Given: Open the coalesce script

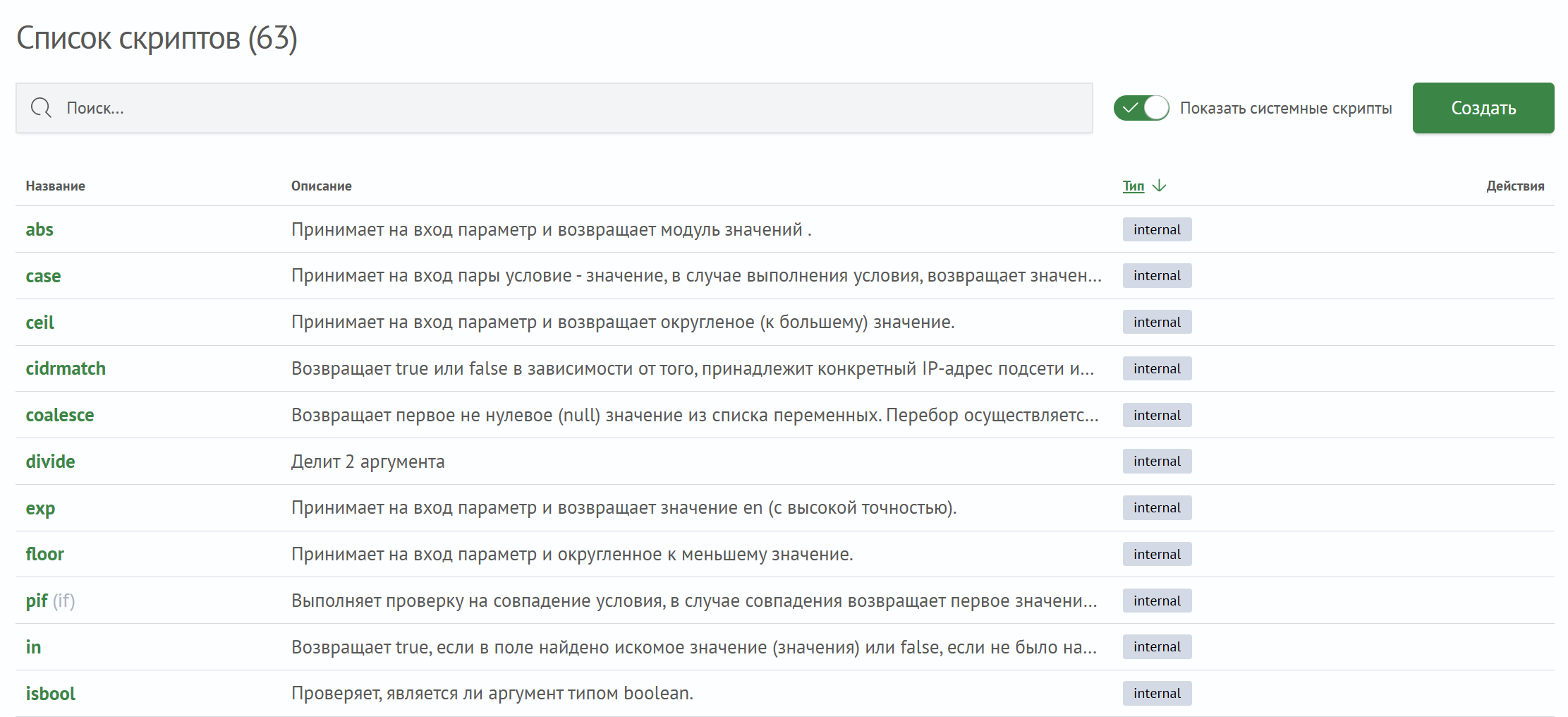Looking at the screenshot, I should (x=60, y=414).
